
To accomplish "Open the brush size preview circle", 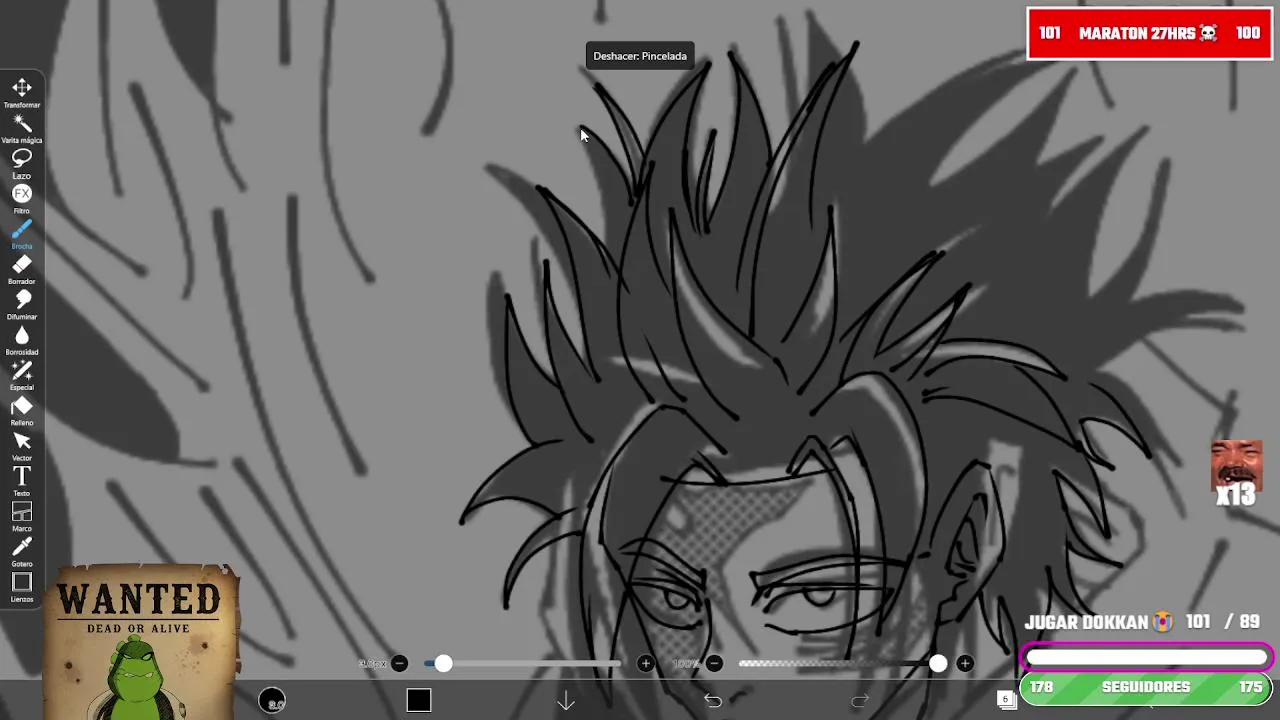I will pyautogui.click(x=272, y=701).
